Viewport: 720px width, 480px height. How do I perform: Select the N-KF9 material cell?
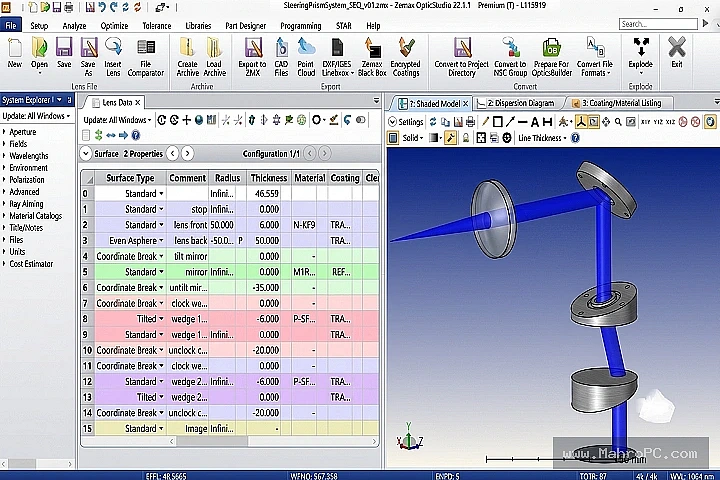coord(304,225)
